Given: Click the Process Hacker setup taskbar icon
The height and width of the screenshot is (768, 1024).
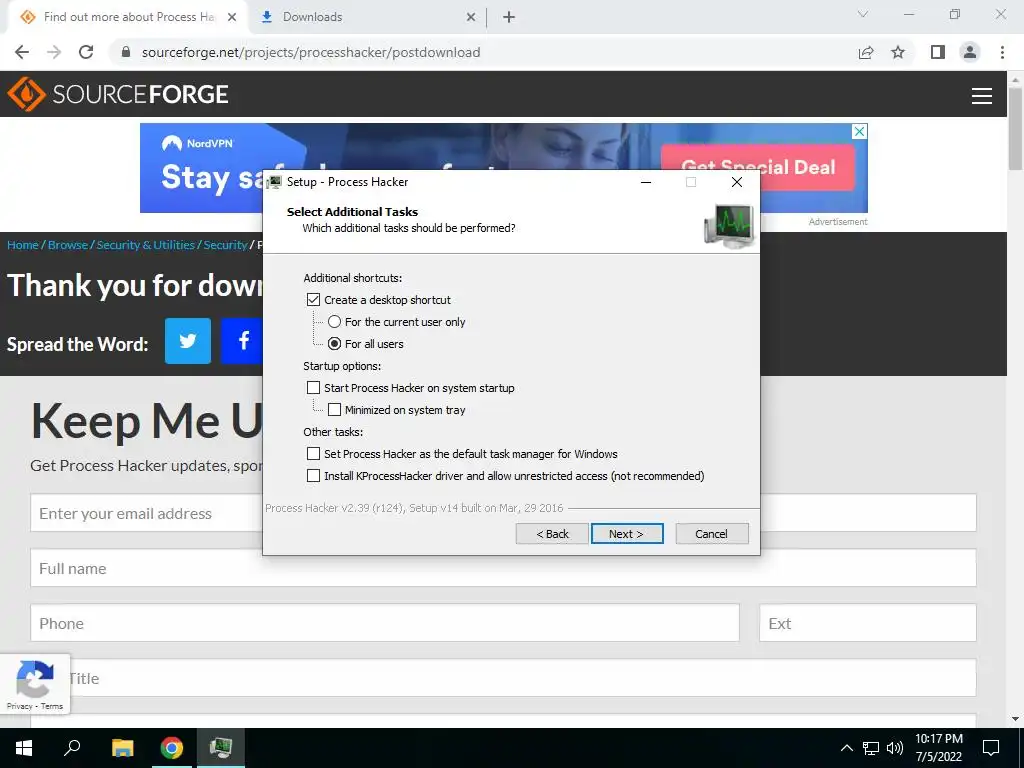Looking at the screenshot, I should pyautogui.click(x=221, y=748).
